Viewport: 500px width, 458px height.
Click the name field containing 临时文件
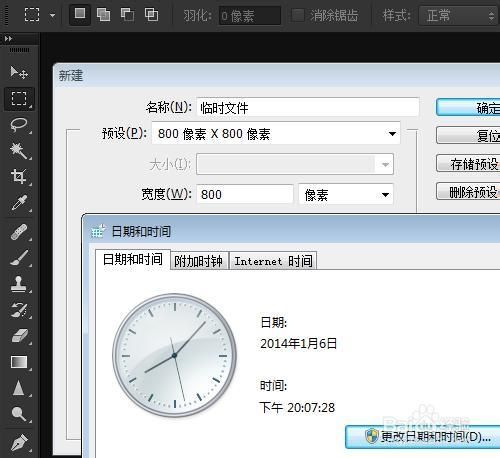308,107
